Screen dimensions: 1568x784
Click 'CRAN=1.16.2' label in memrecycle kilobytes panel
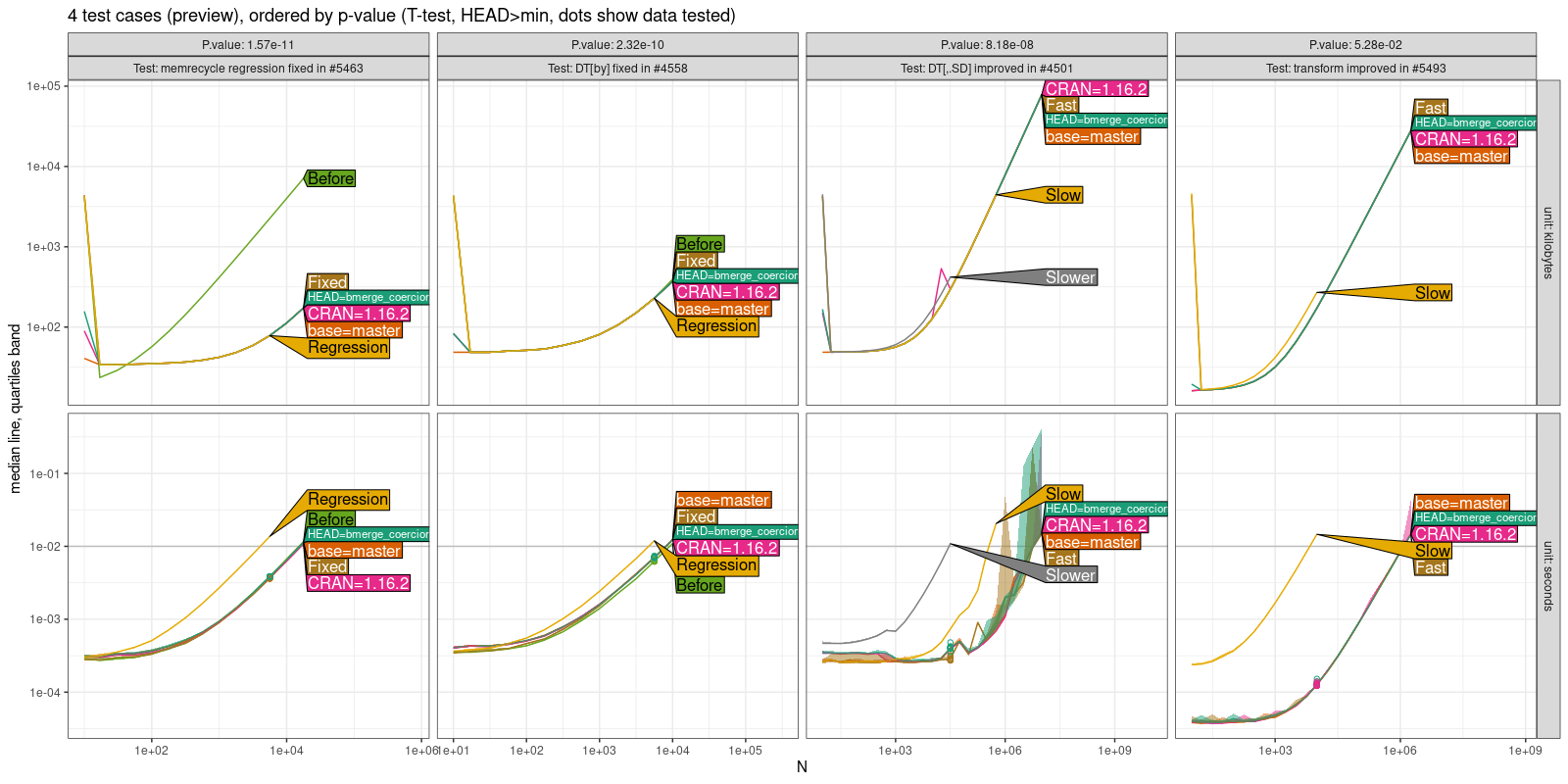358,314
